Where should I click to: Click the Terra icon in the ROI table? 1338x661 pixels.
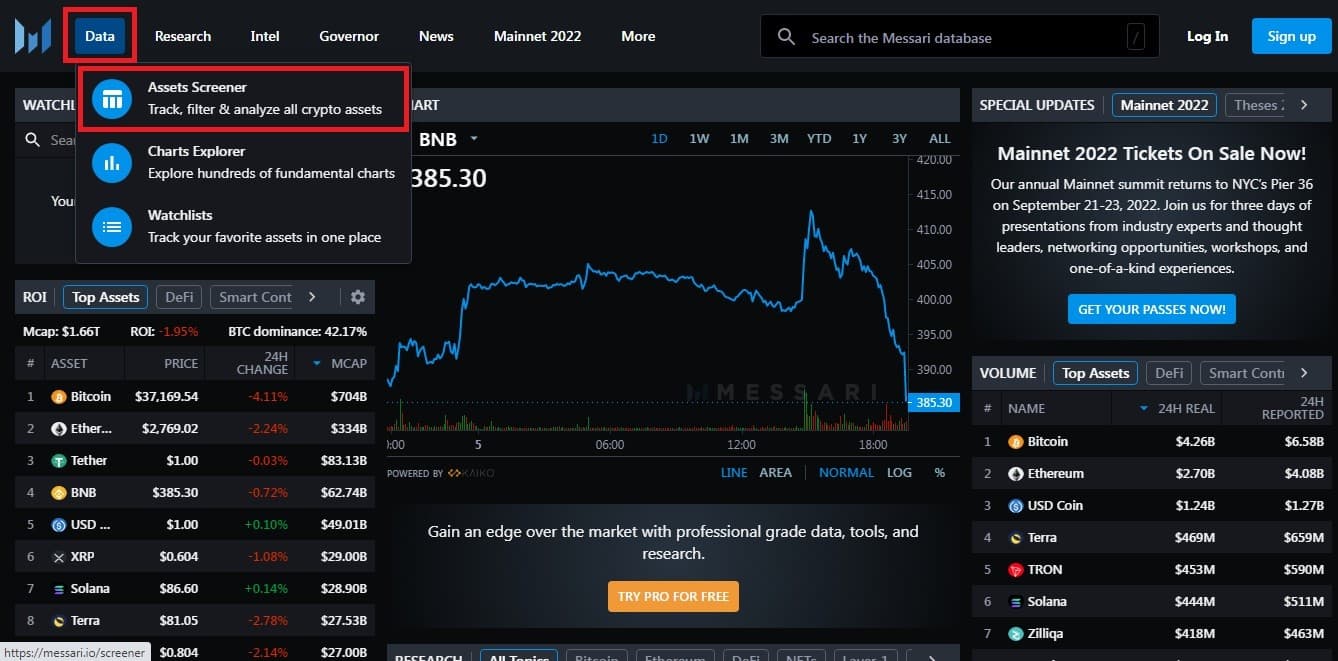pos(59,621)
